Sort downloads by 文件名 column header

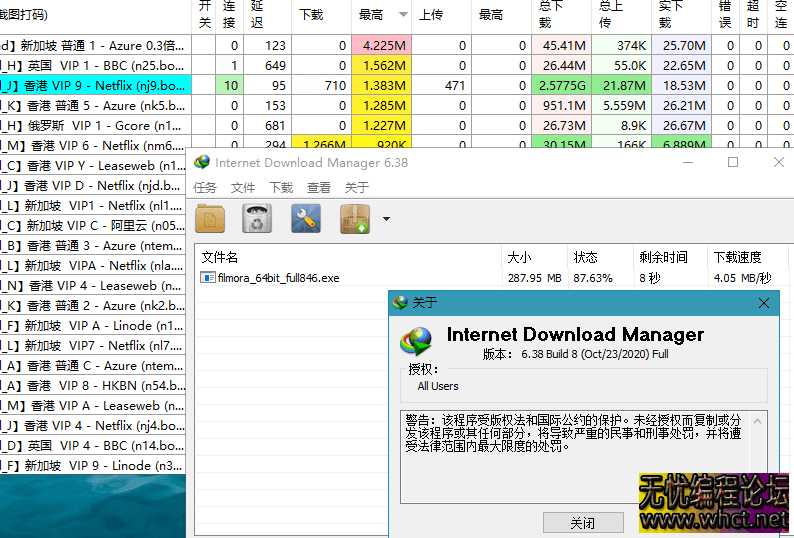coord(220,257)
